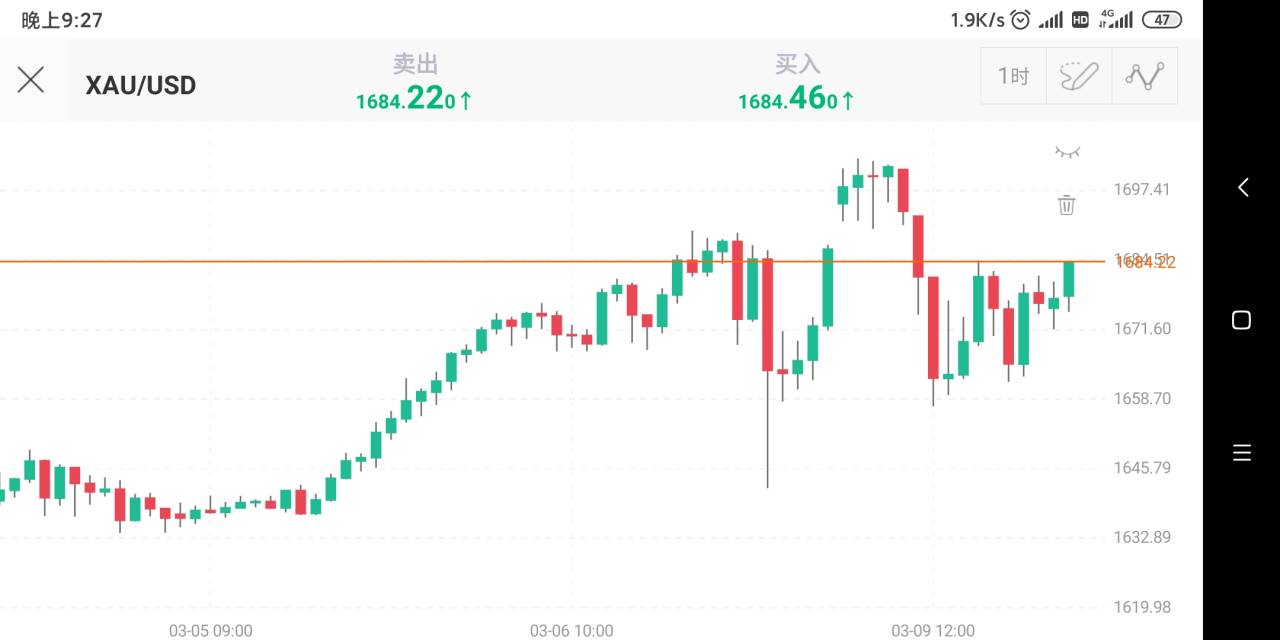Tap the 买入 buy price 1684.46

[797, 99]
